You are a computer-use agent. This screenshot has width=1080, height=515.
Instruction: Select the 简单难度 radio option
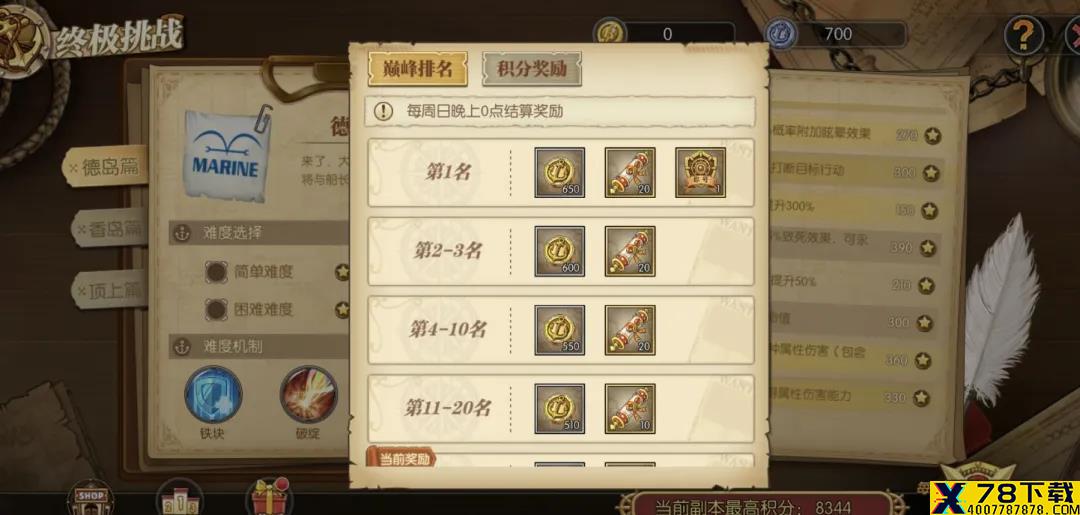click(216, 272)
